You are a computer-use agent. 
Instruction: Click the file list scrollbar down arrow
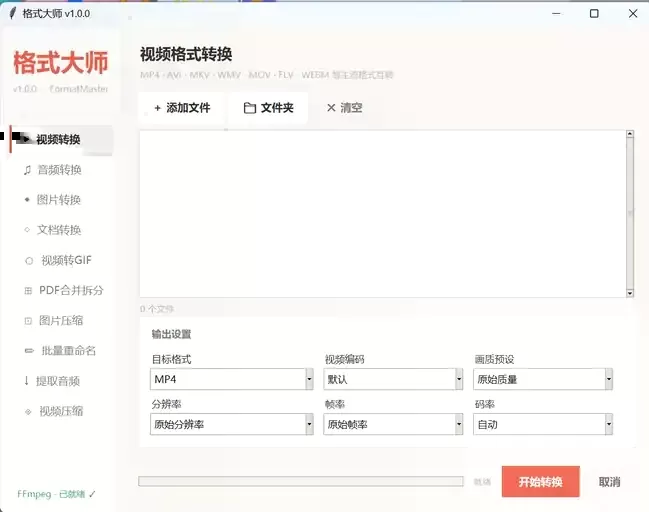(x=630, y=293)
